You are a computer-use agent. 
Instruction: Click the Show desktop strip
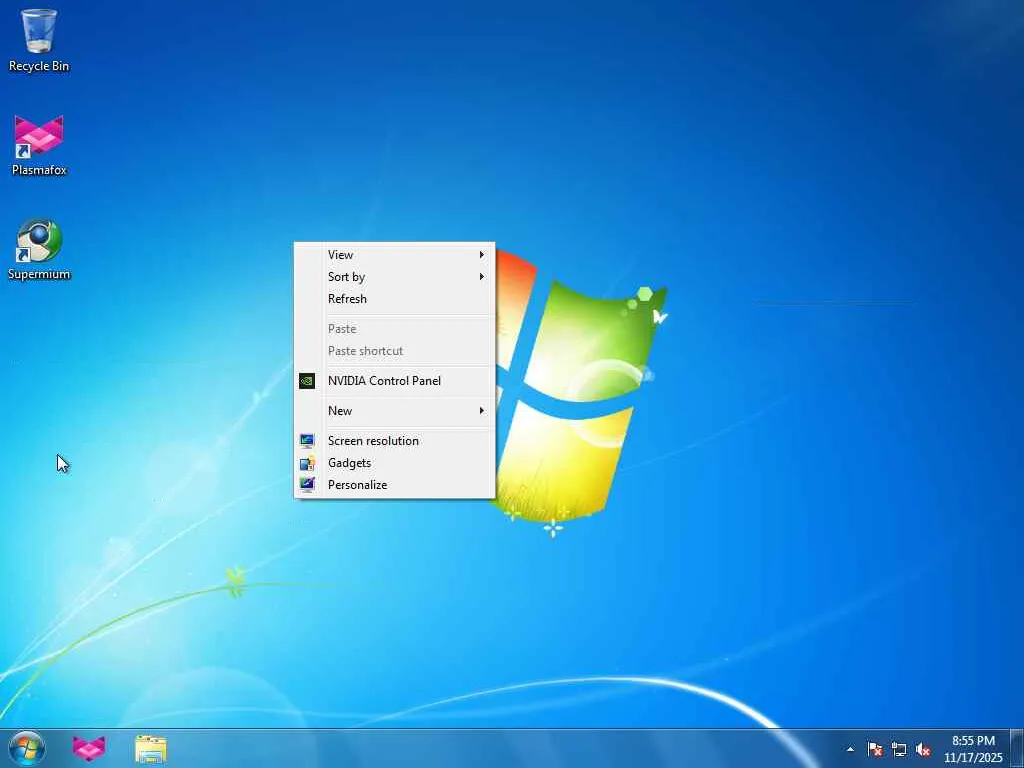(1017, 748)
